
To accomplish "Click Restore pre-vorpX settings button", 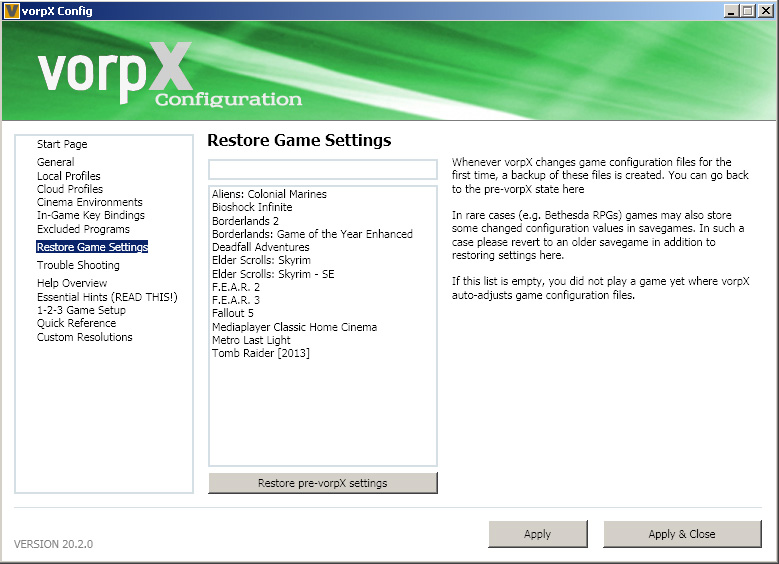I will coord(323,483).
